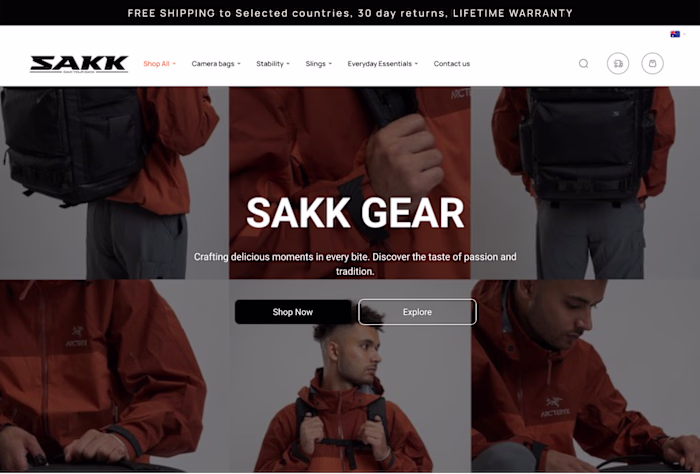This screenshot has height=474, width=700.
Task: Expand the Shop All dropdown menu
Action: (x=159, y=64)
